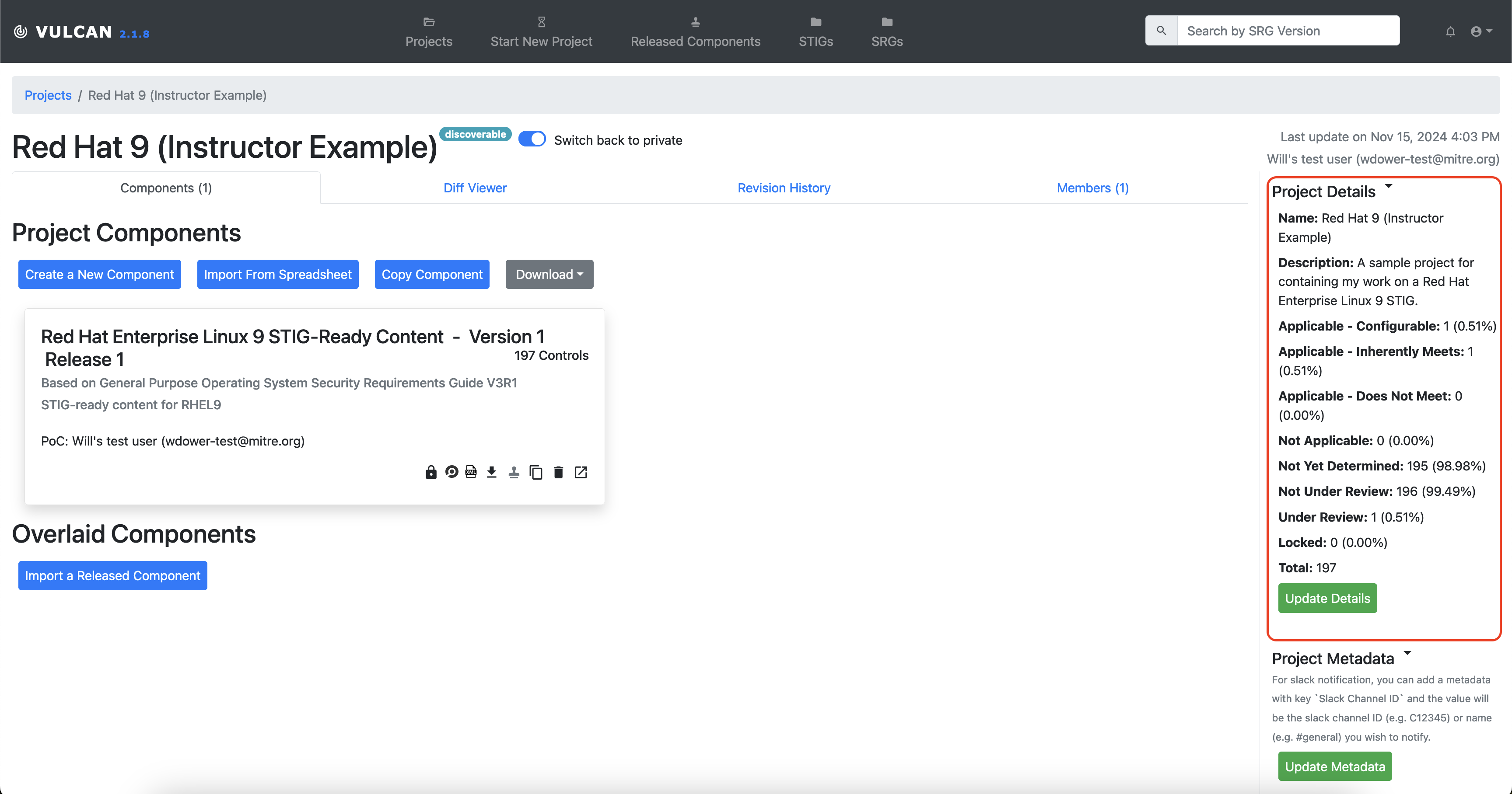Duplicate component using the copy icon
Image resolution: width=1512 pixels, height=794 pixels.
click(536, 472)
